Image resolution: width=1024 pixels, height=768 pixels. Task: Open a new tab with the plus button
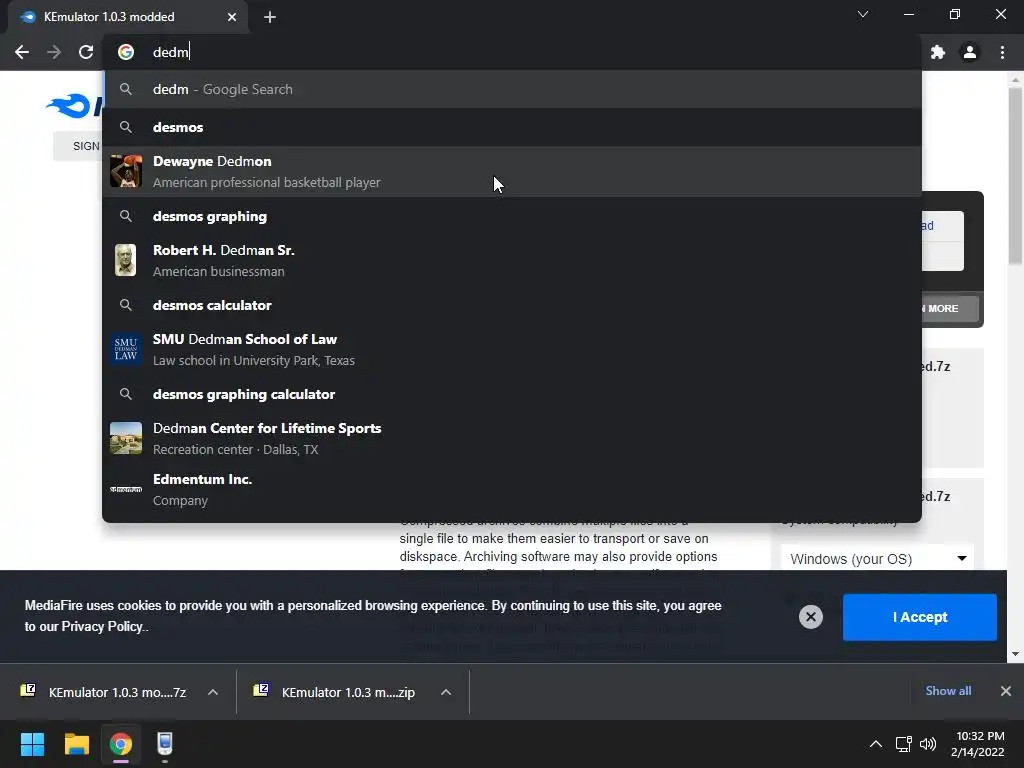pos(270,18)
